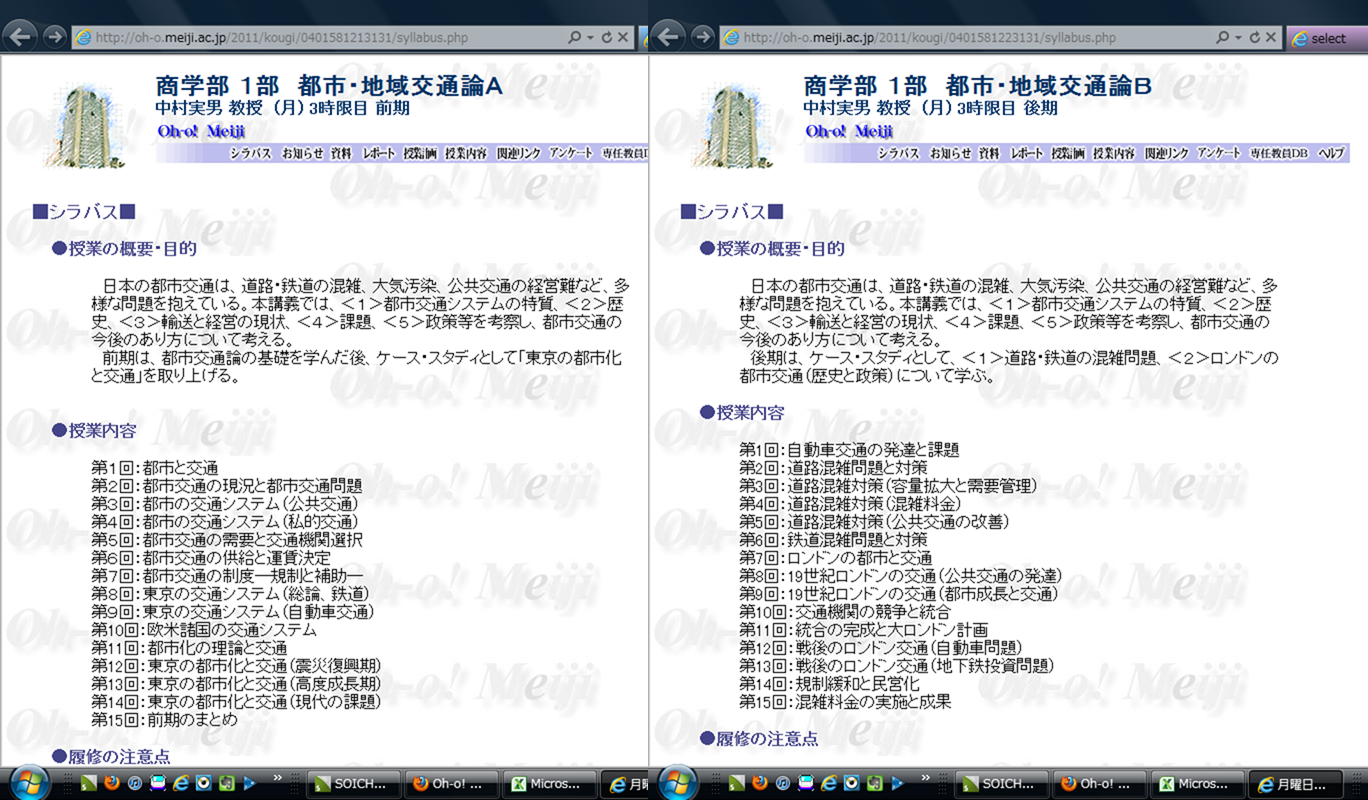This screenshot has width=1368, height=800.
Task: Open Firefox from the left quick launch bar
Action: [111, 783]
